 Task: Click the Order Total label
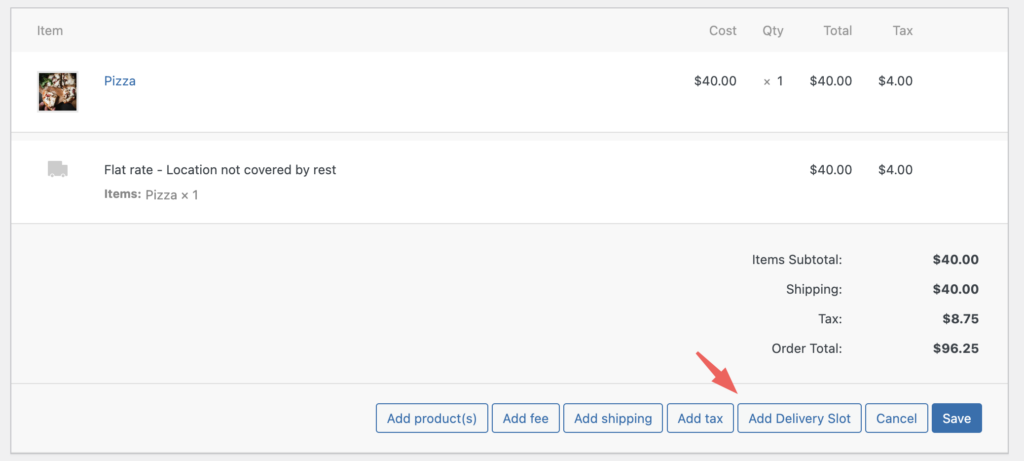coord(807,348)
